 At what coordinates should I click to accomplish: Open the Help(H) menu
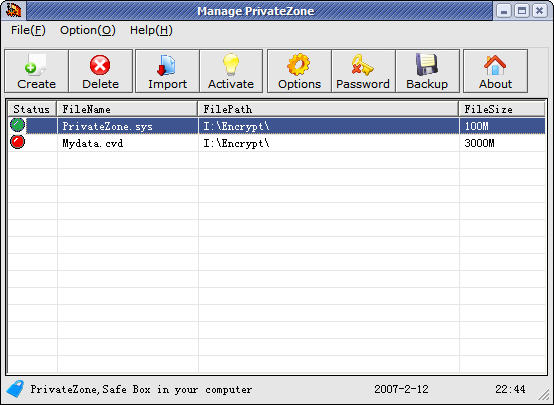point(151,30)
